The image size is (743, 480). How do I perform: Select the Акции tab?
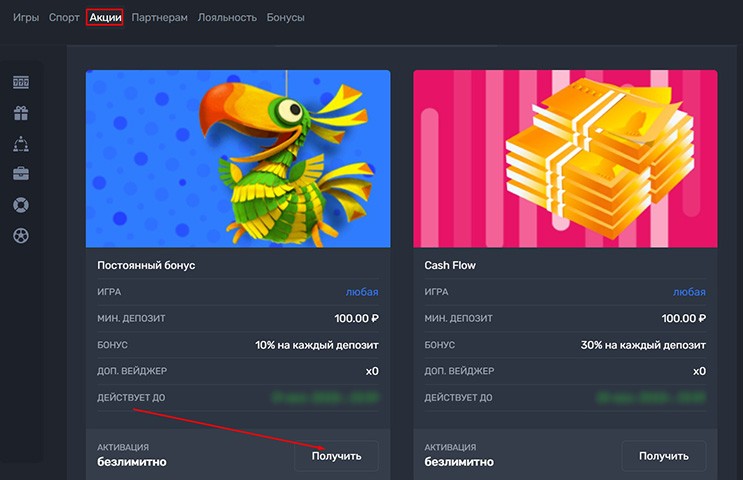105,17
